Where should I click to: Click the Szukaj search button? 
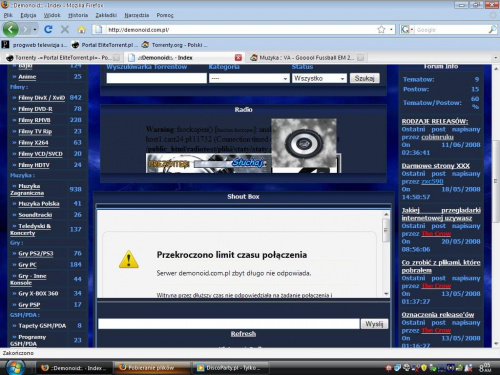[364, 78]
